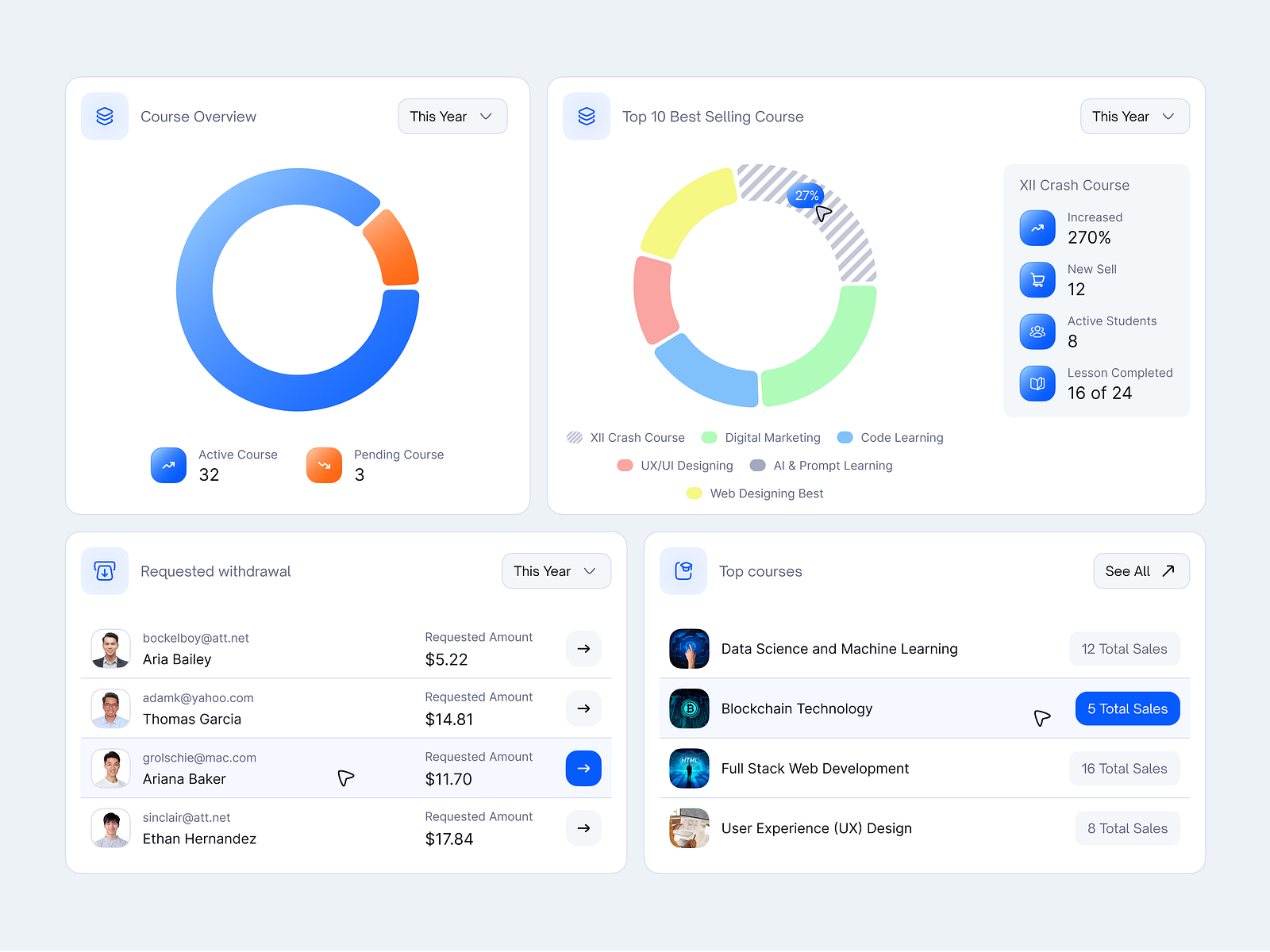This screenshot has height=952, width=1270.
Task: Click the Course Overview stacked layers icon
Action: pyautogui.click(x=104, y=116)
